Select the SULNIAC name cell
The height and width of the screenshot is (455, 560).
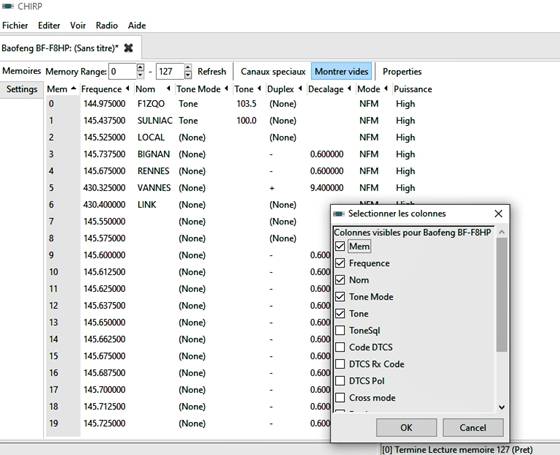pyautogui.click(x=155, y=120)
